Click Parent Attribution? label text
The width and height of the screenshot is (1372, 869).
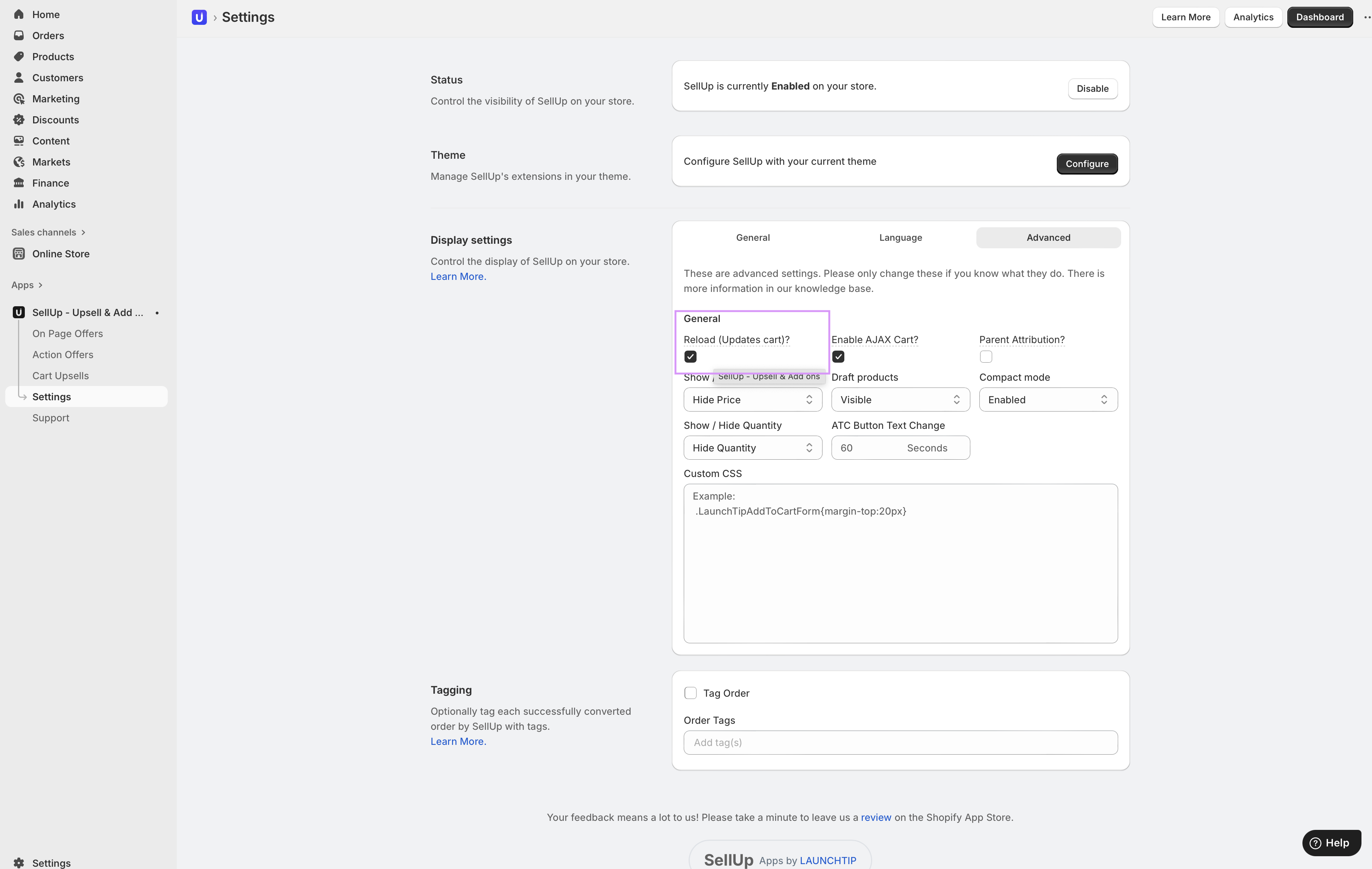coord(1021,340)
